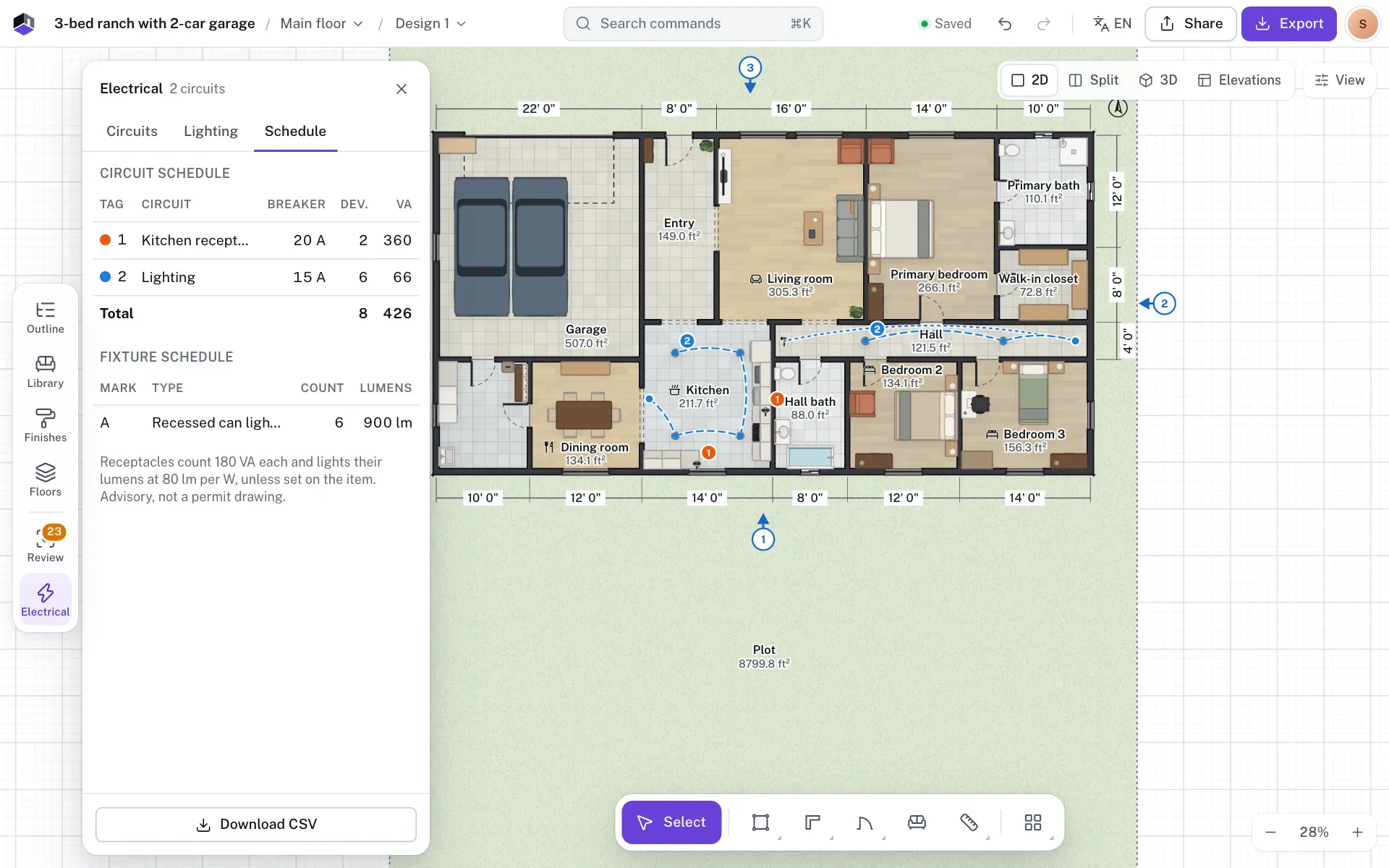This screenshot has height=868, width=1389.
Task: Toggle the Electrical sidebar panel
Action: coord(46,601)
